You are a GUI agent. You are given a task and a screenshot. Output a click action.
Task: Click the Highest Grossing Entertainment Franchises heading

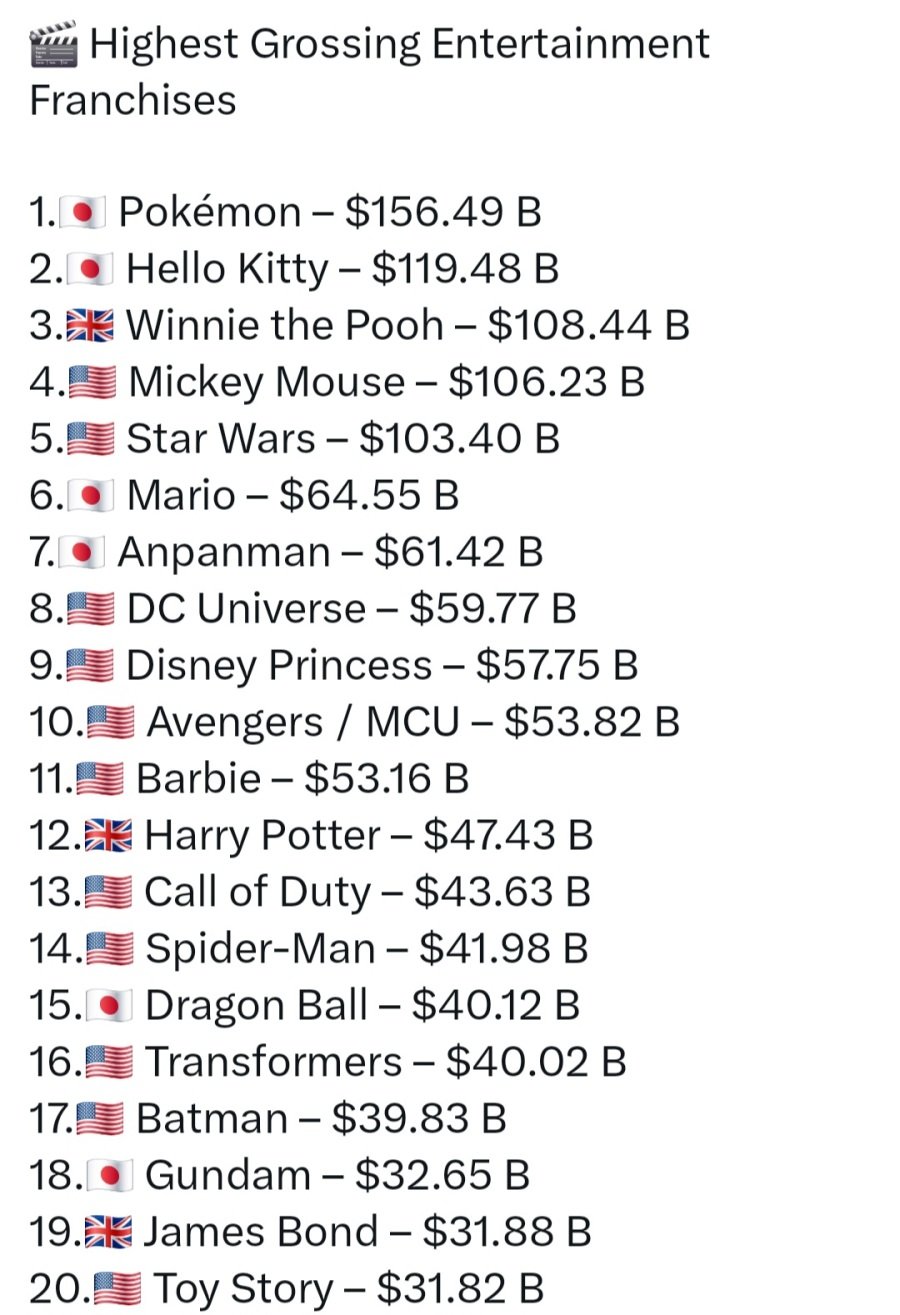click(x=370, y=72)
